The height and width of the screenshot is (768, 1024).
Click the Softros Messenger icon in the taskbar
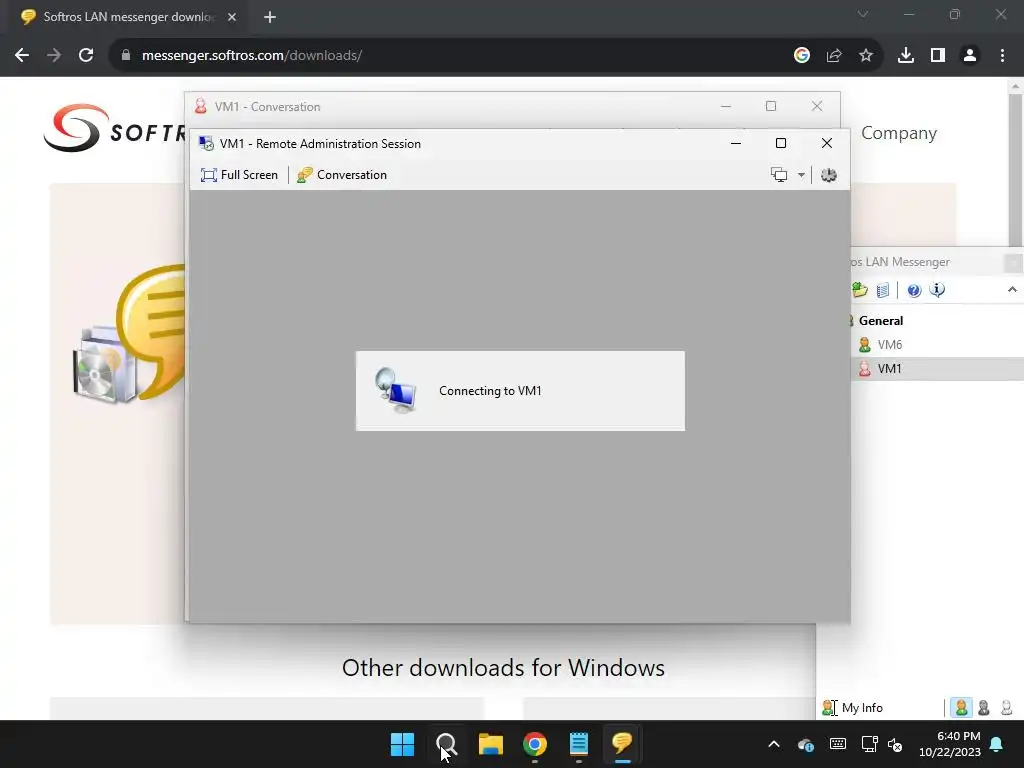622,744
